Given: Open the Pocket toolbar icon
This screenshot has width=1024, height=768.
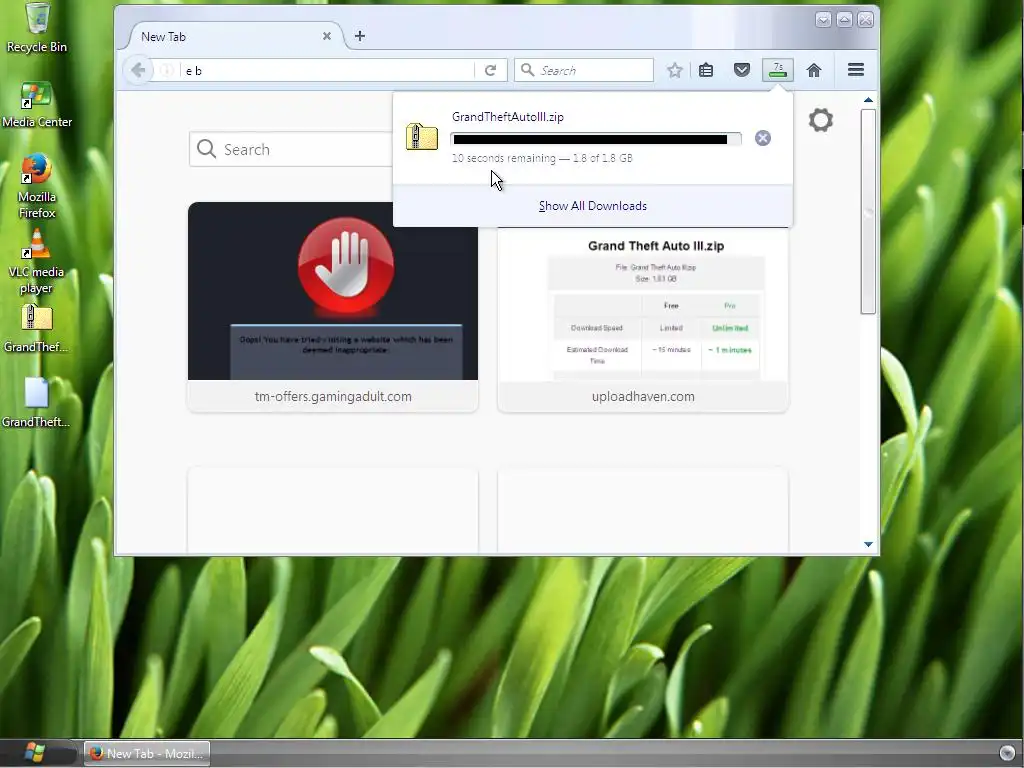Looking at the screenshot, I should [741, 70].
